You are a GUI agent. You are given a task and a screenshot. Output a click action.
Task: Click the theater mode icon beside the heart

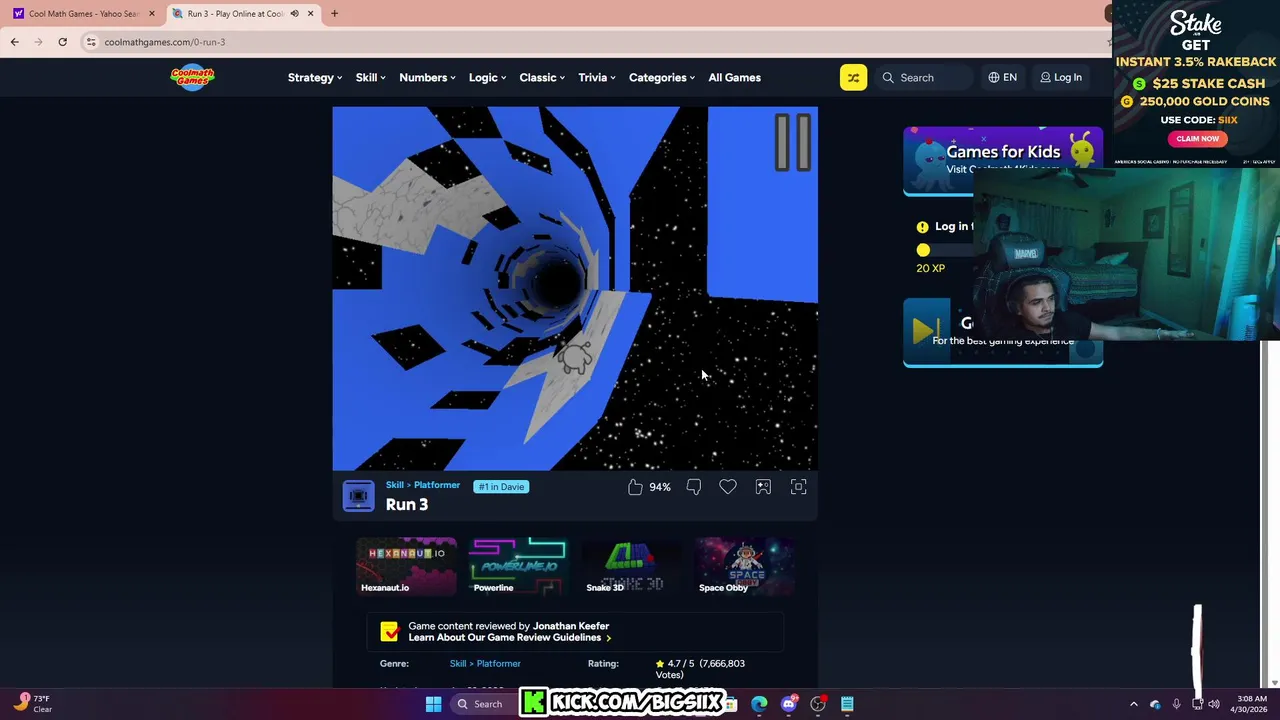pos(763,487)
